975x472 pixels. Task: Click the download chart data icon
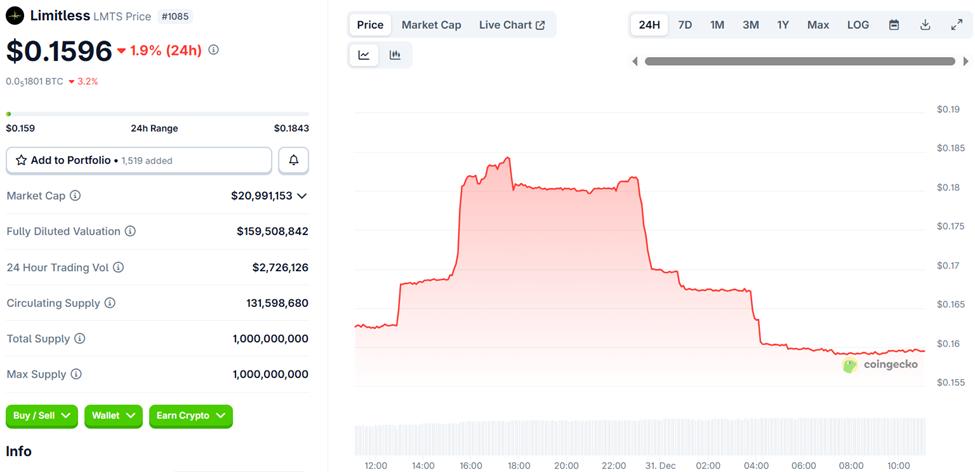tap(925, 25)
